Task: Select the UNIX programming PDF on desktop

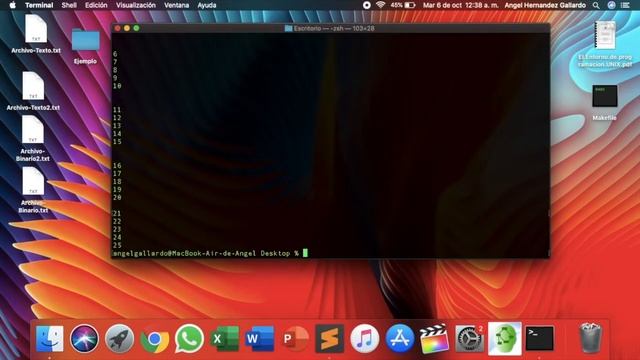Action: point(605,44)
